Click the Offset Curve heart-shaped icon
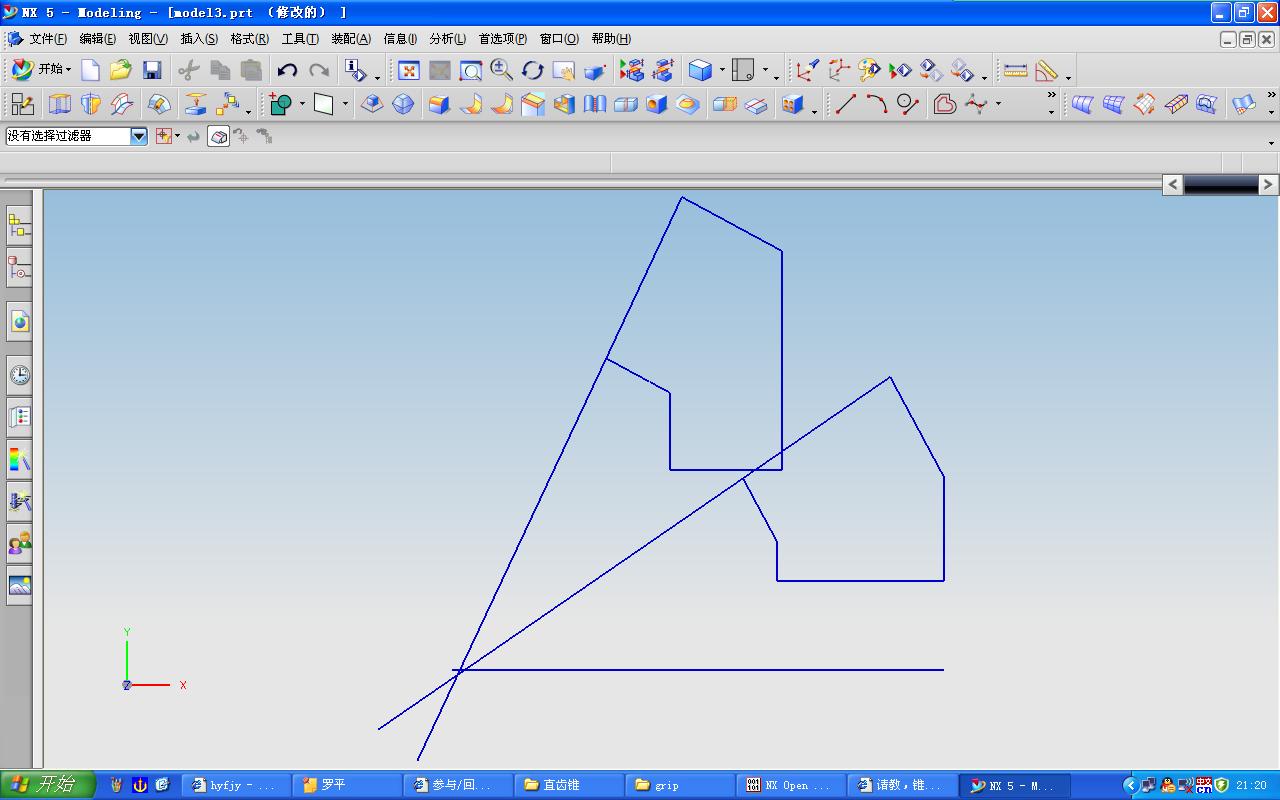 (x=945, y=104)
